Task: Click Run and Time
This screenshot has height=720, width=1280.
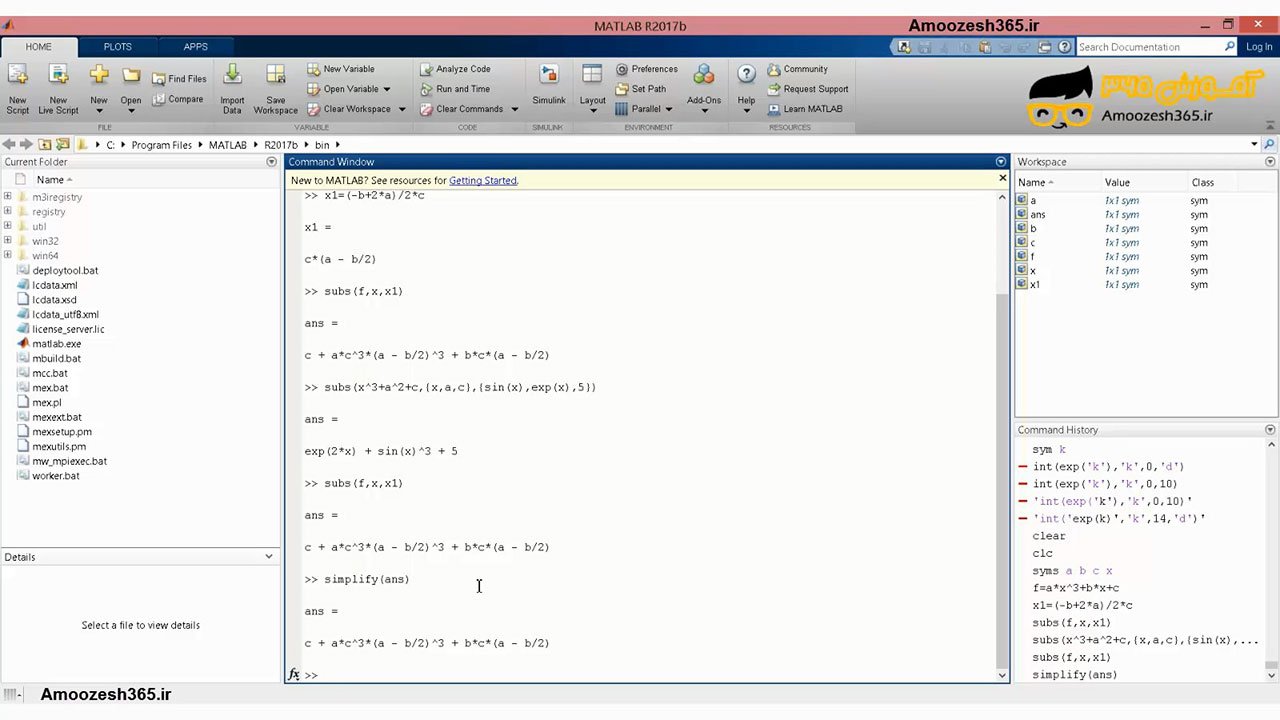Action: pos(455,89)
